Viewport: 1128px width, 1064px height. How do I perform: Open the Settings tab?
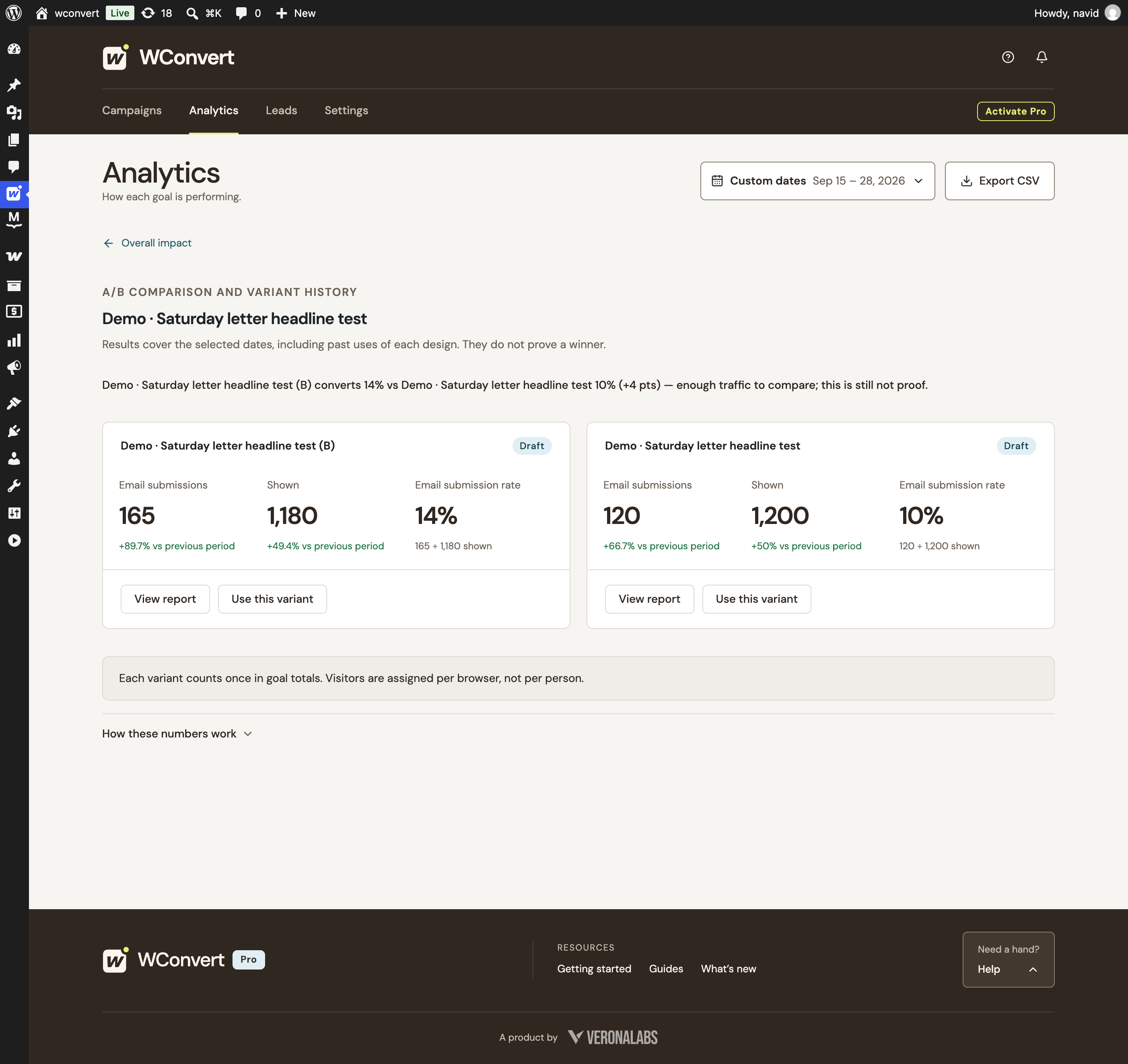[346, 111]
